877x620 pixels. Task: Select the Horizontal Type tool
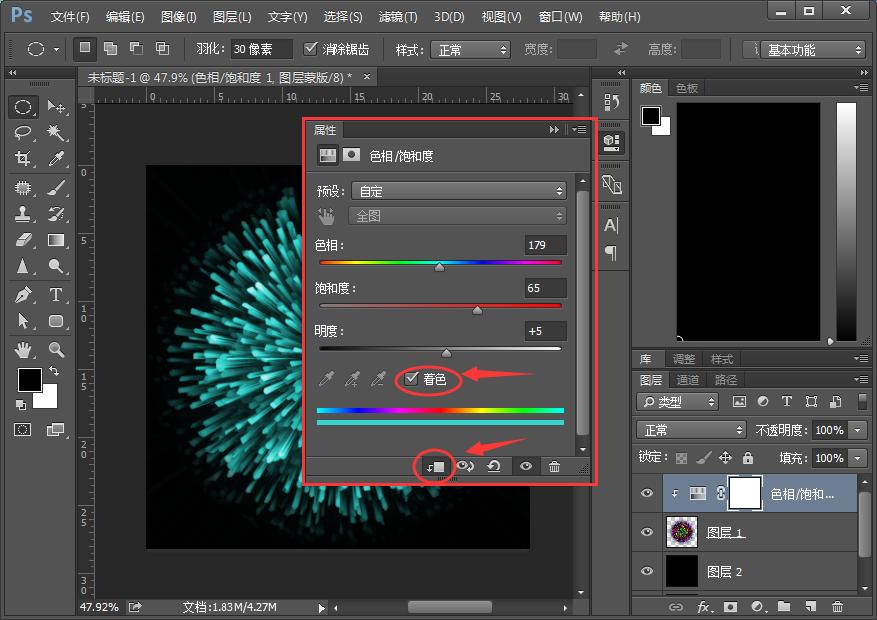56,294
